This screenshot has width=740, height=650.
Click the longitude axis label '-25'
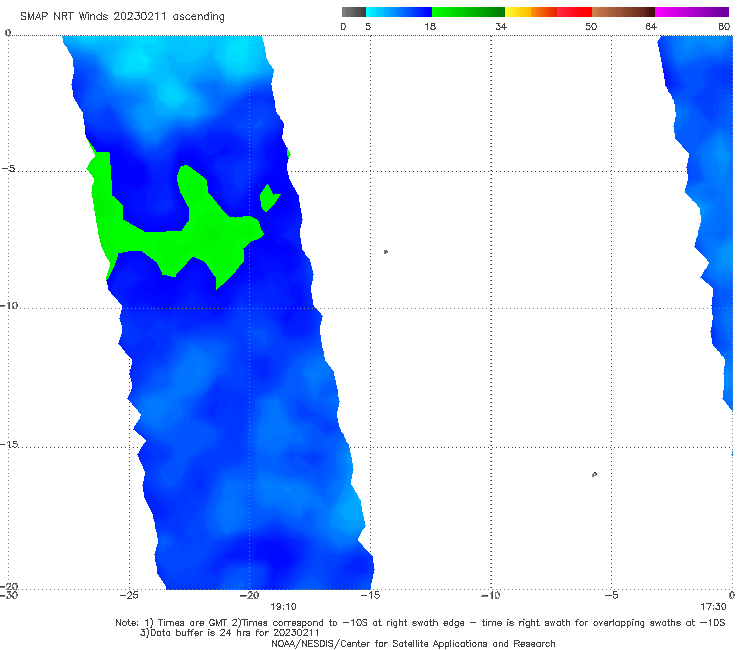129,595
